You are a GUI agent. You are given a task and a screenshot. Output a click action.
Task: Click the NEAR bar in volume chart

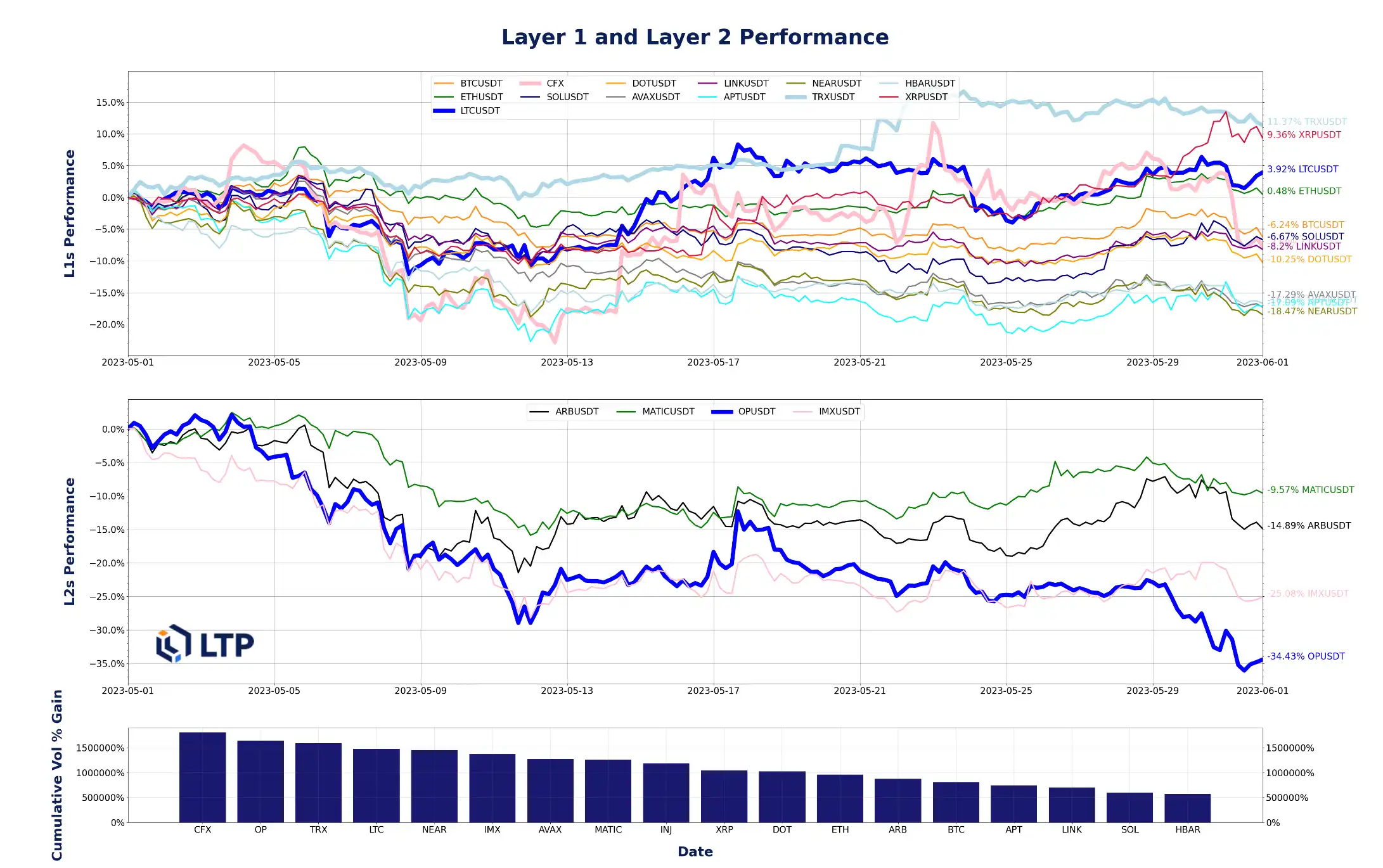[434, 786]
